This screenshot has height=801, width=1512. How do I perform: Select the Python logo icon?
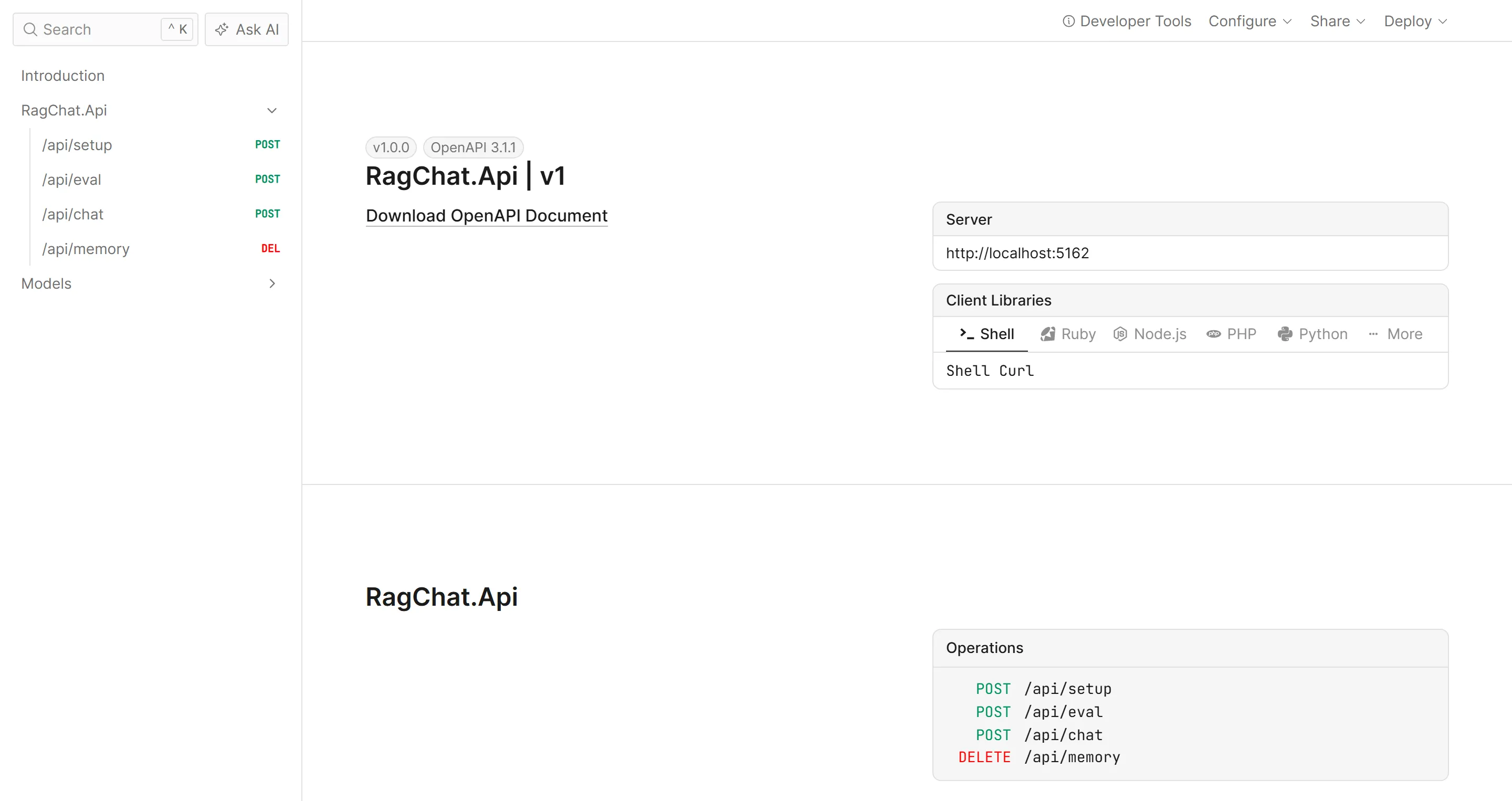point(1285,334)
